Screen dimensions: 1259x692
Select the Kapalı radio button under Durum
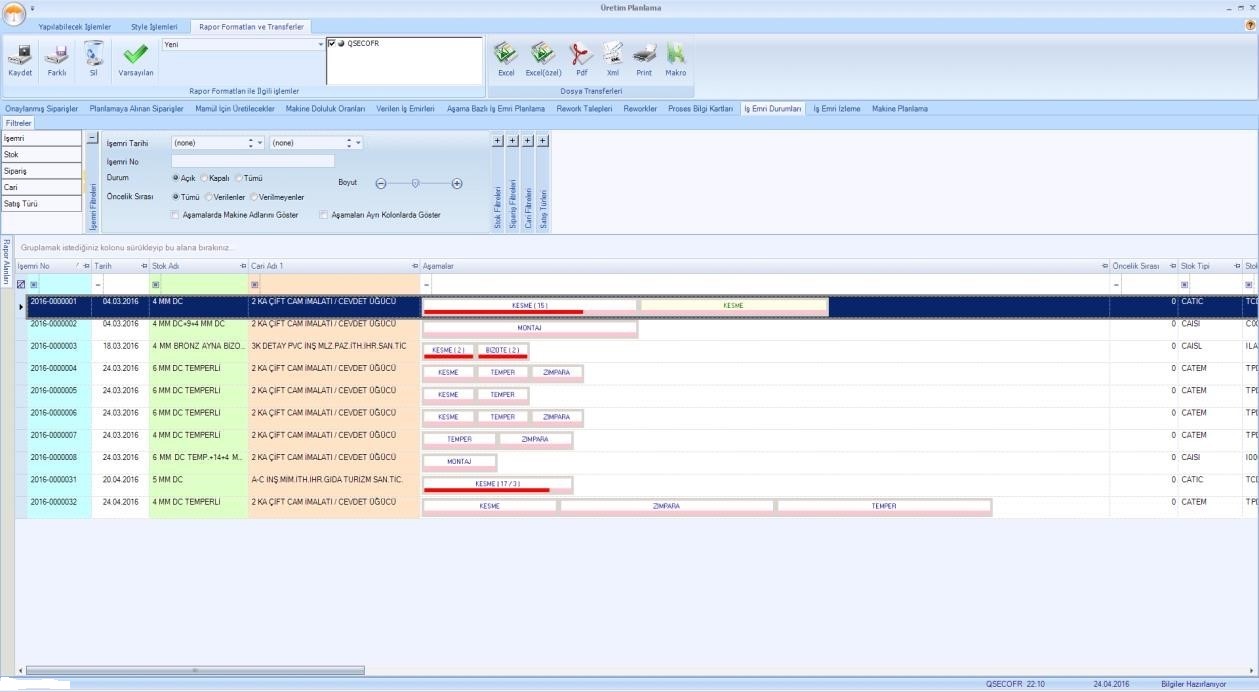(x=204, y=178)
